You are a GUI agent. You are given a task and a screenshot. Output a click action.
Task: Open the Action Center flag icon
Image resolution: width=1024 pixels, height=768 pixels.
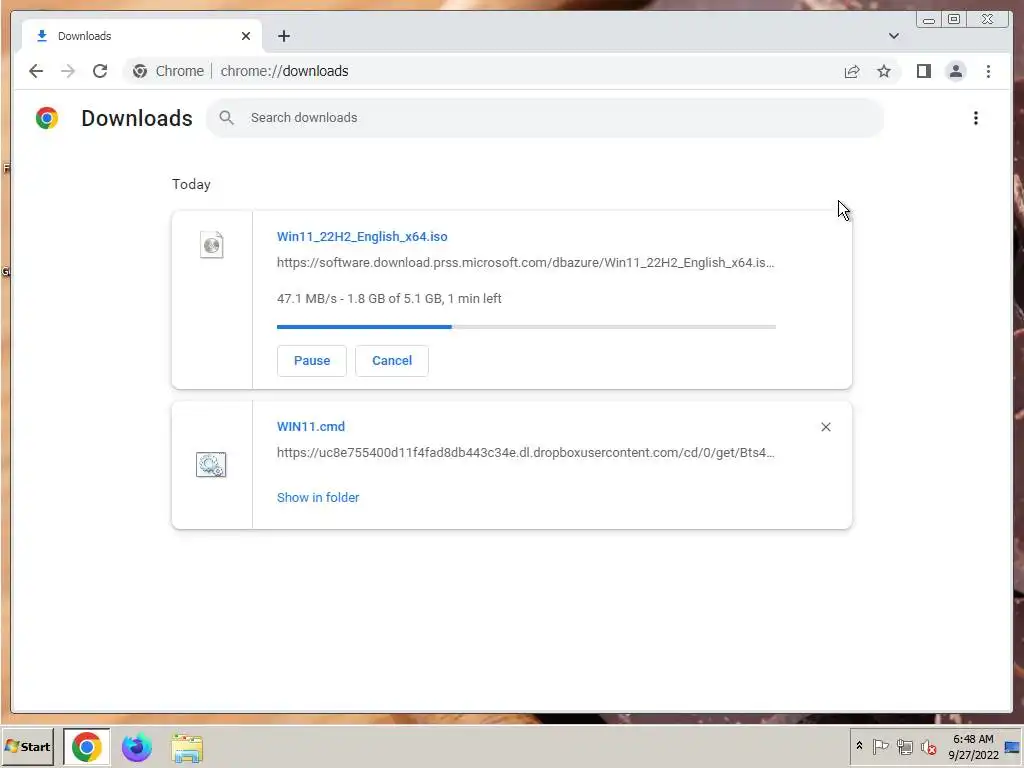pos(880,746)
